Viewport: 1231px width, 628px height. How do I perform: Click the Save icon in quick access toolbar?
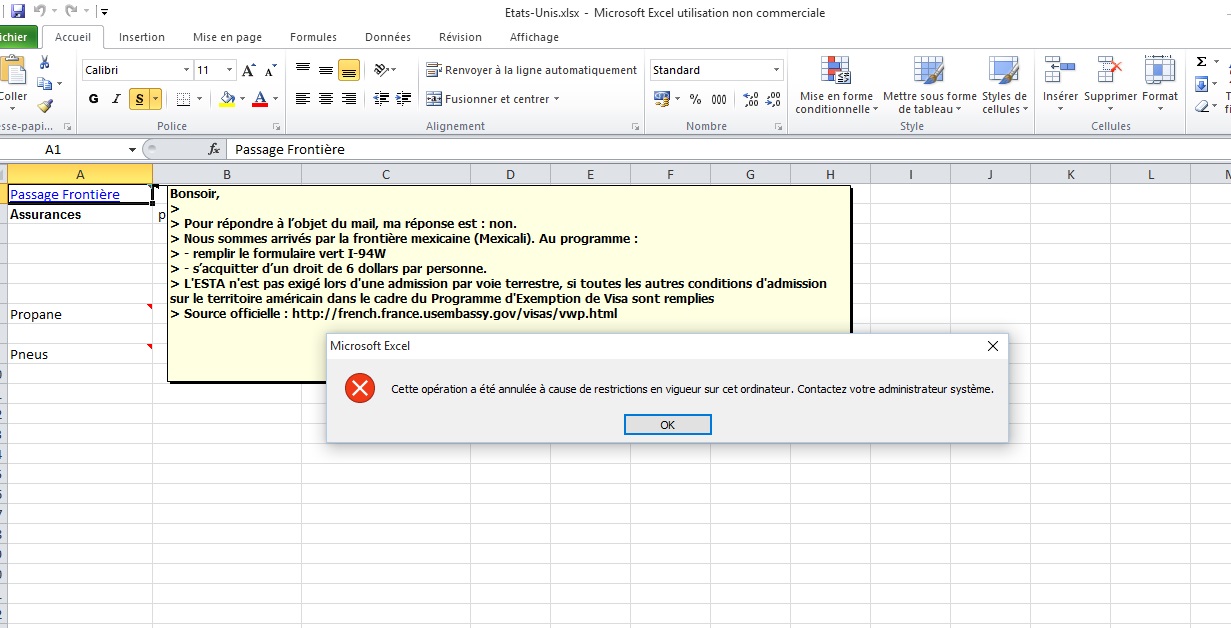(x=18, y=12)
